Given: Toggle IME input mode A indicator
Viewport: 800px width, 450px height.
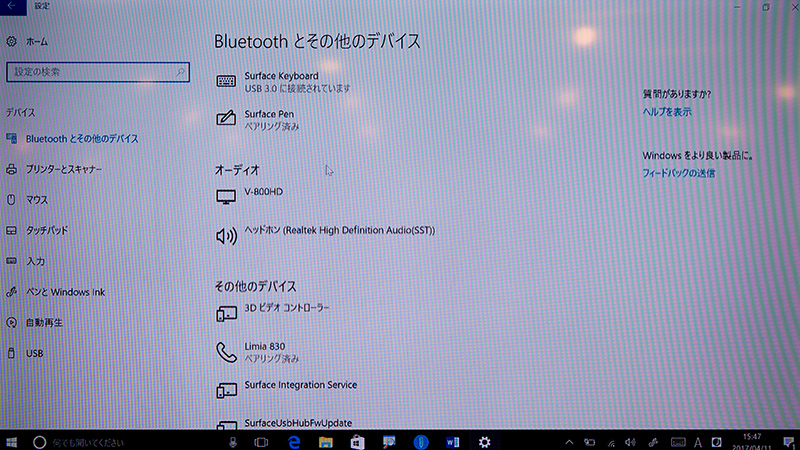Looking at the screenshot, I should point(697,442).
